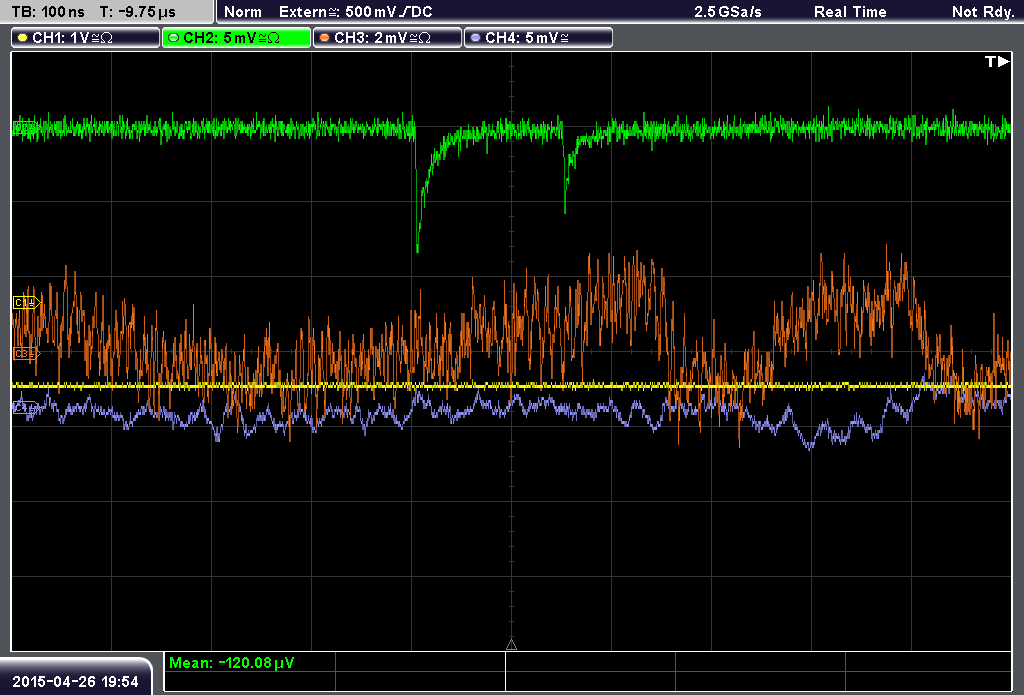
Task: Click the orange C3 ground level marker
Action: pos(27,353)
